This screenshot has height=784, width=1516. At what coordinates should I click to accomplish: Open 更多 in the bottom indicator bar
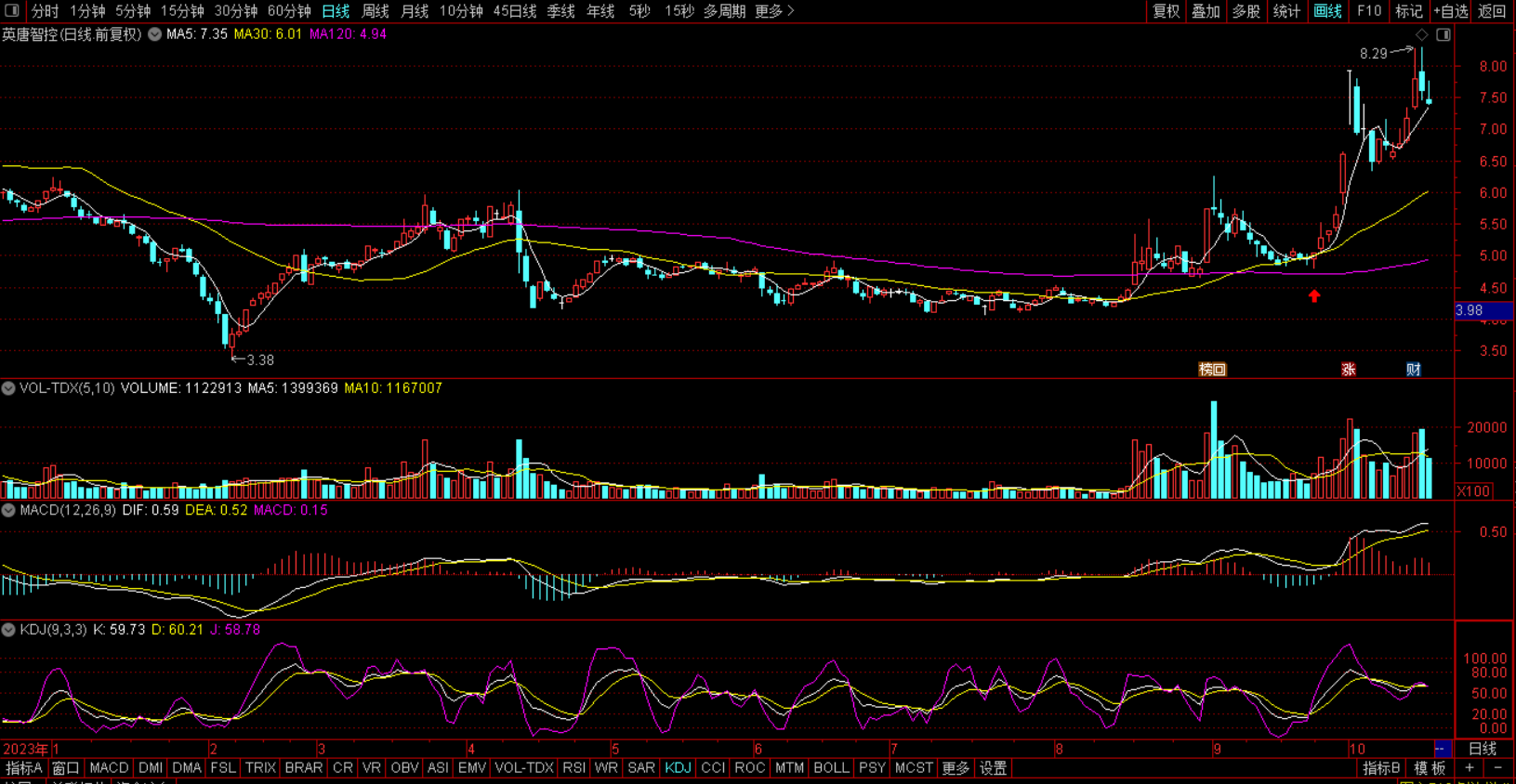click(956, 768)
